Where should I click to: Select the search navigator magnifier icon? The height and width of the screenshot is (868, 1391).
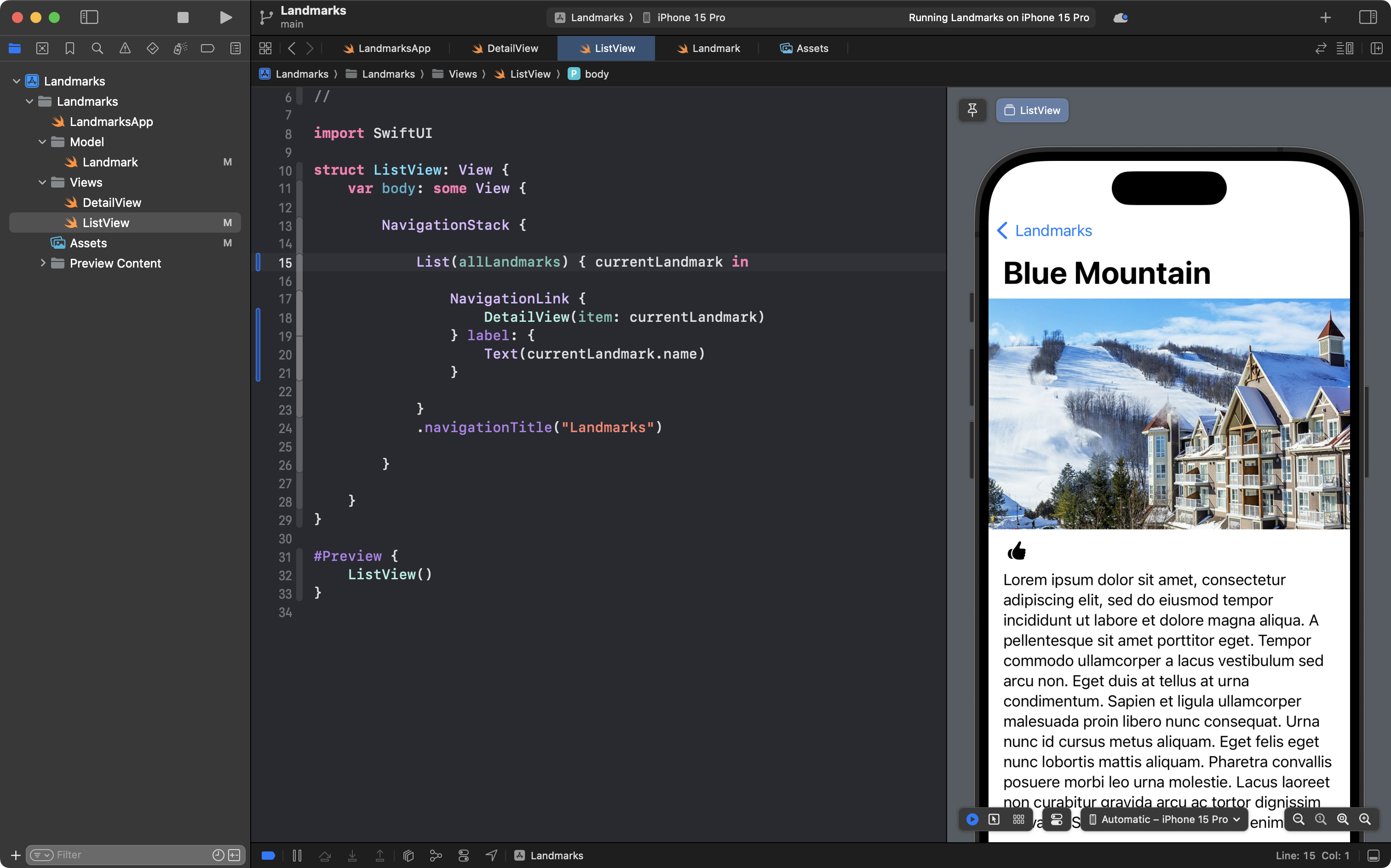[97, 48]
